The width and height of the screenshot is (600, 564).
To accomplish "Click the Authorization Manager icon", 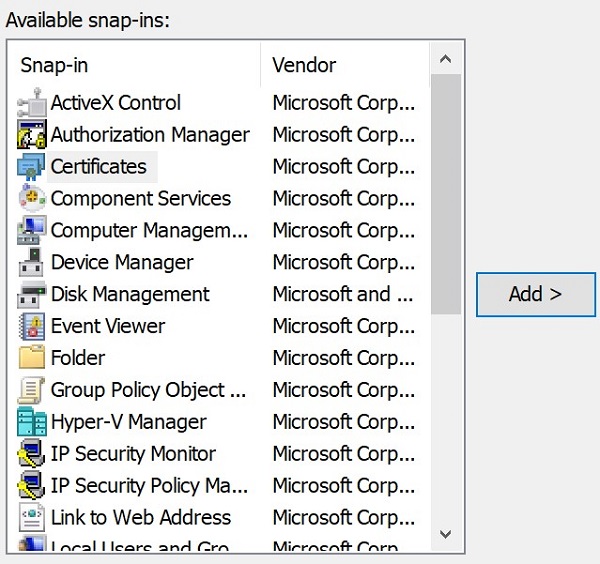I will coord(32,134).
